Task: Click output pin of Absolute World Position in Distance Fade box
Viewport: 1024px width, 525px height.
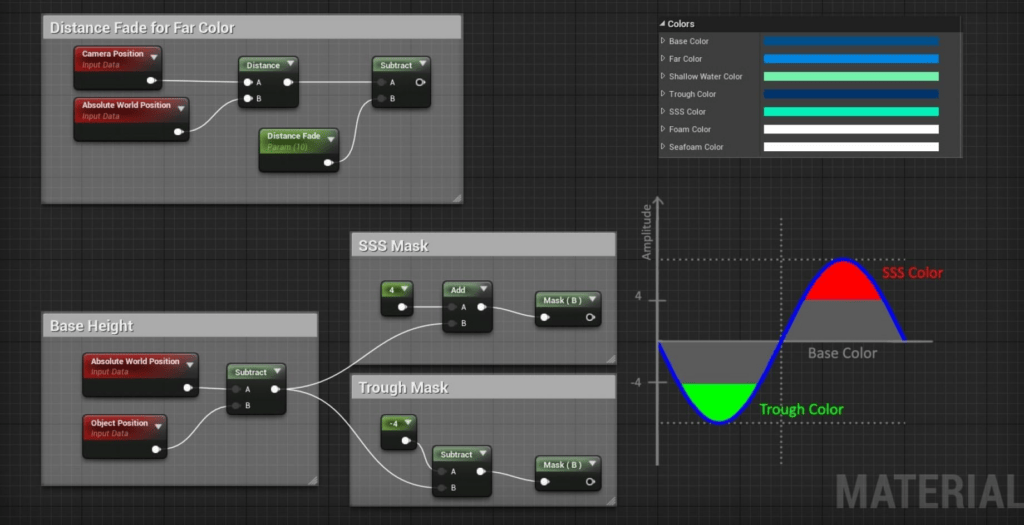Action: pos(178,132)
